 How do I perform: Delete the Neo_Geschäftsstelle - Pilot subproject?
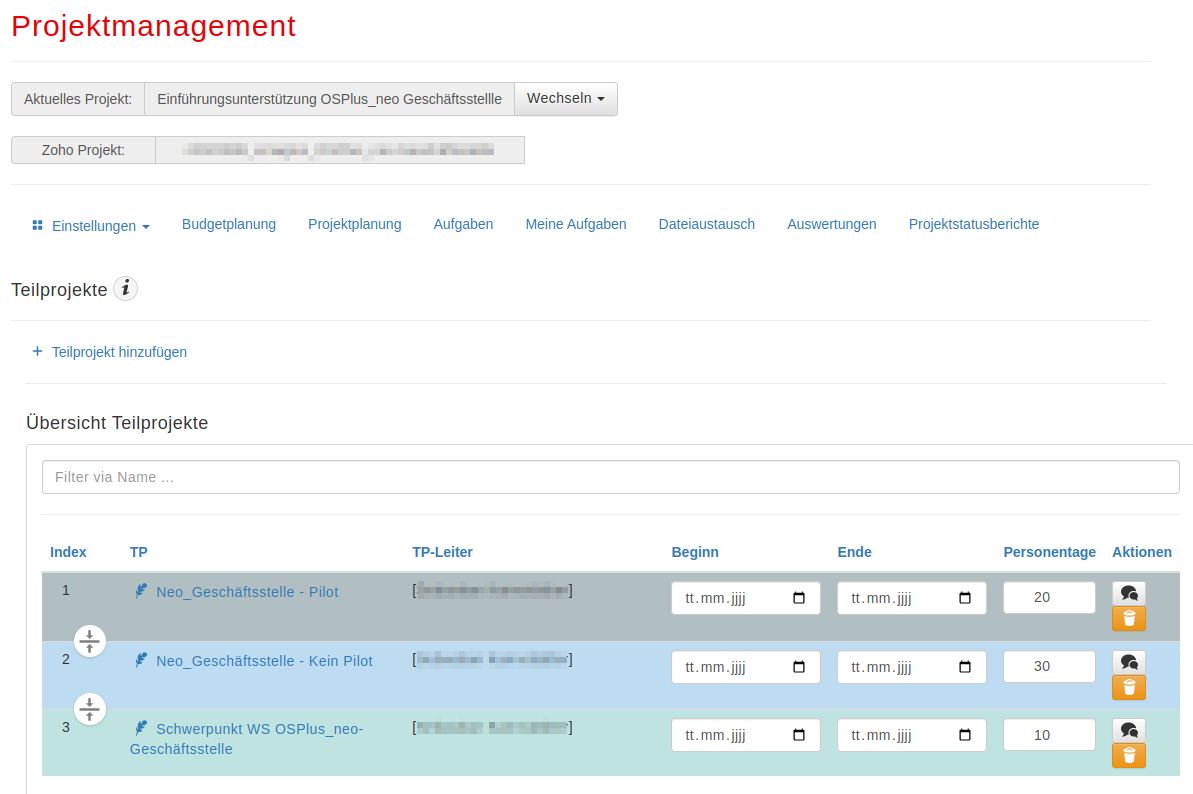(1129, 618)
